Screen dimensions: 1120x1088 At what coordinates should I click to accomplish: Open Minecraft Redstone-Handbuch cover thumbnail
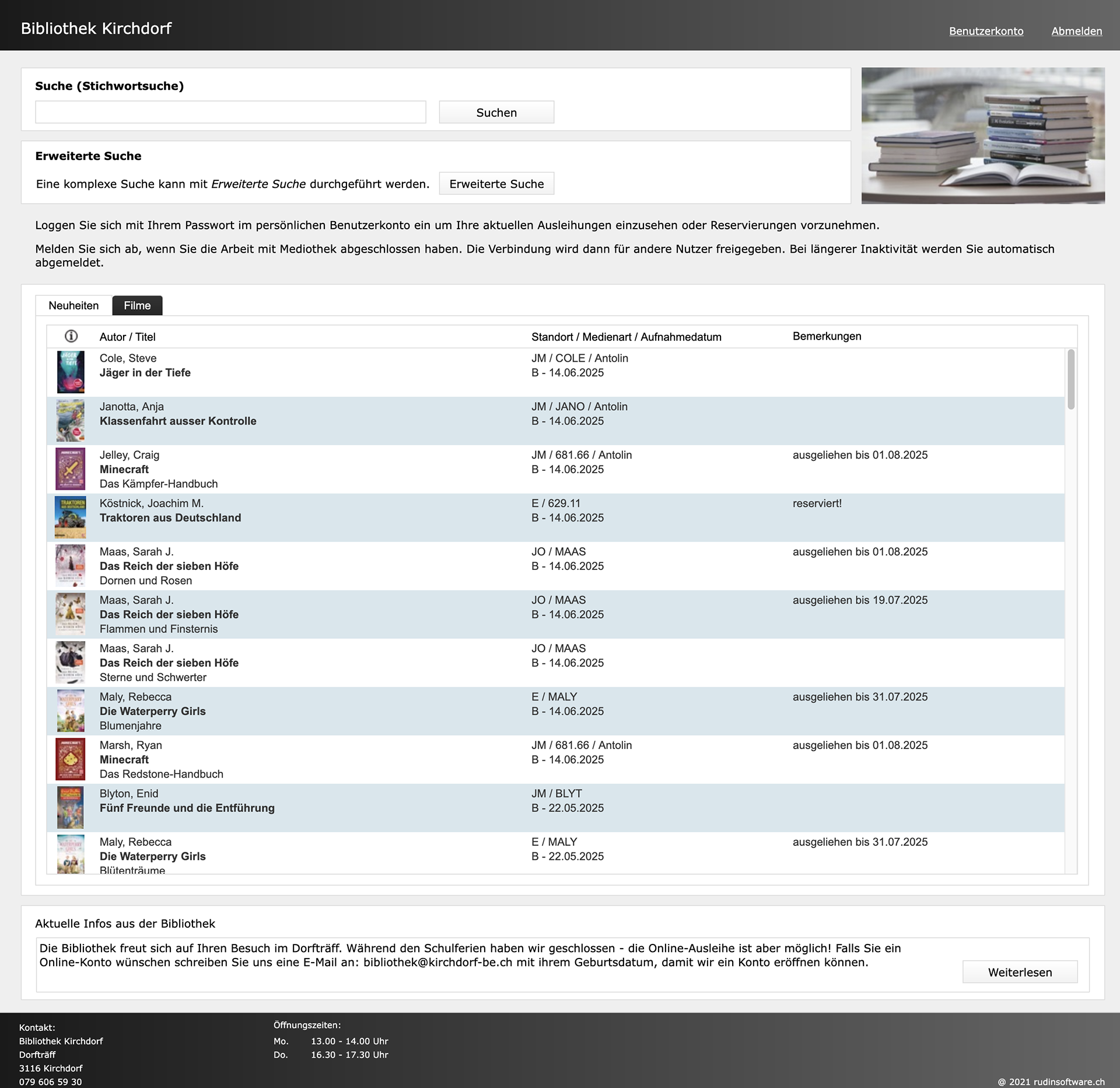(x=71, y=759)
